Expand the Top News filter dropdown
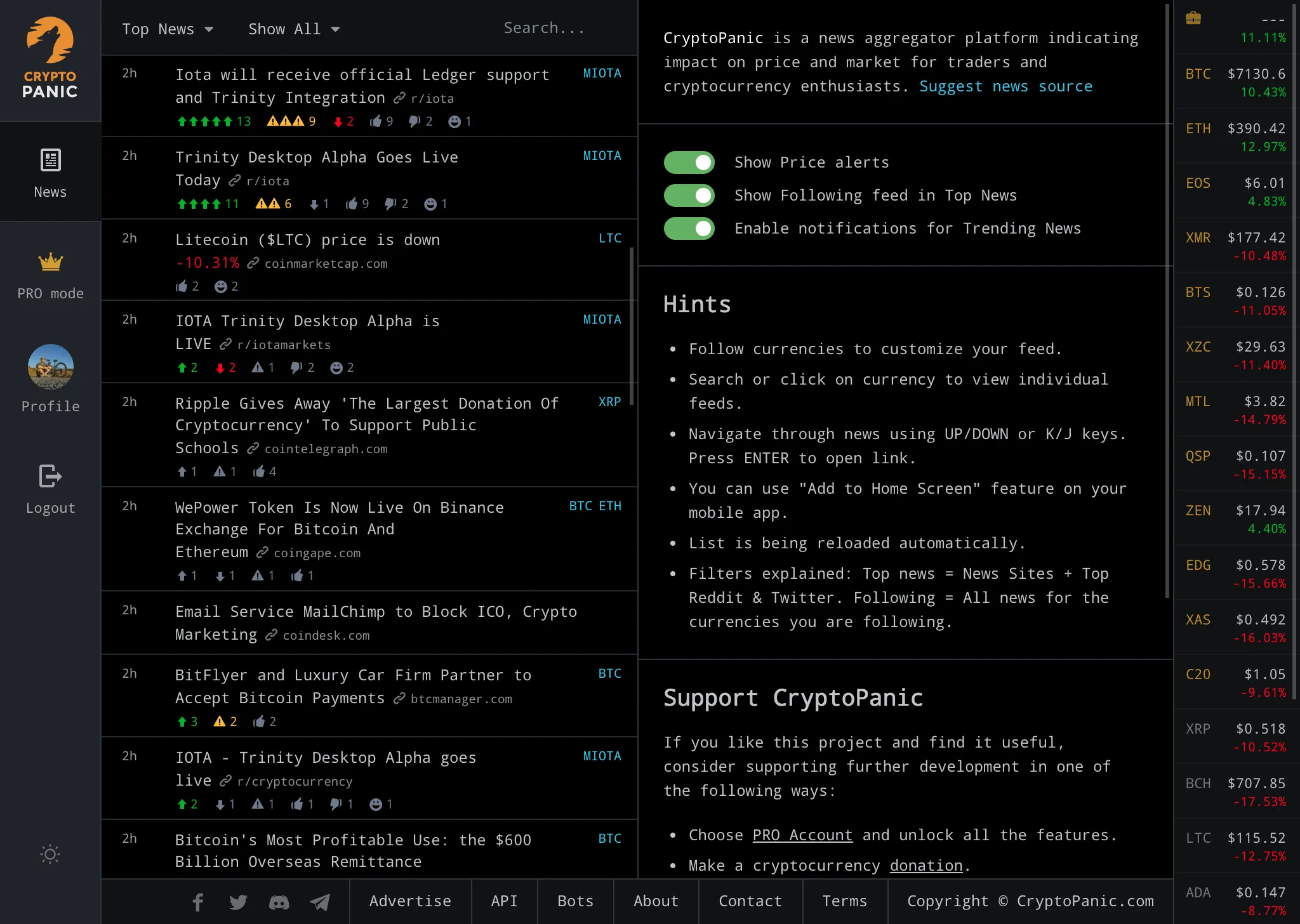1300x924 pixels. pyautogui.click(x=168, y=29)
